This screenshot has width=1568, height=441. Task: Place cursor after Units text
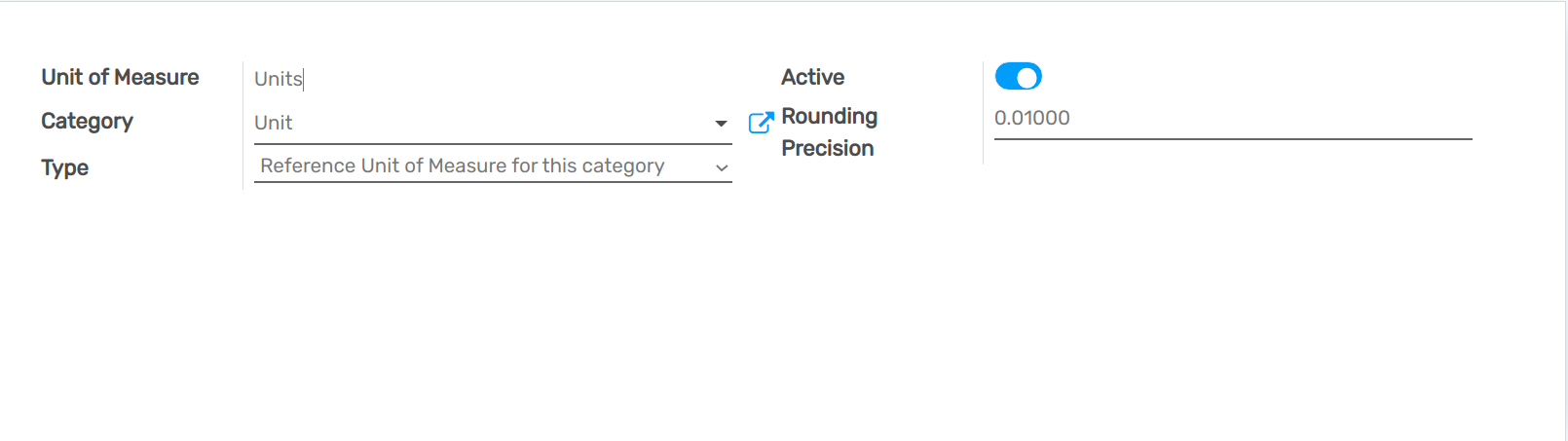click(305, 79)
